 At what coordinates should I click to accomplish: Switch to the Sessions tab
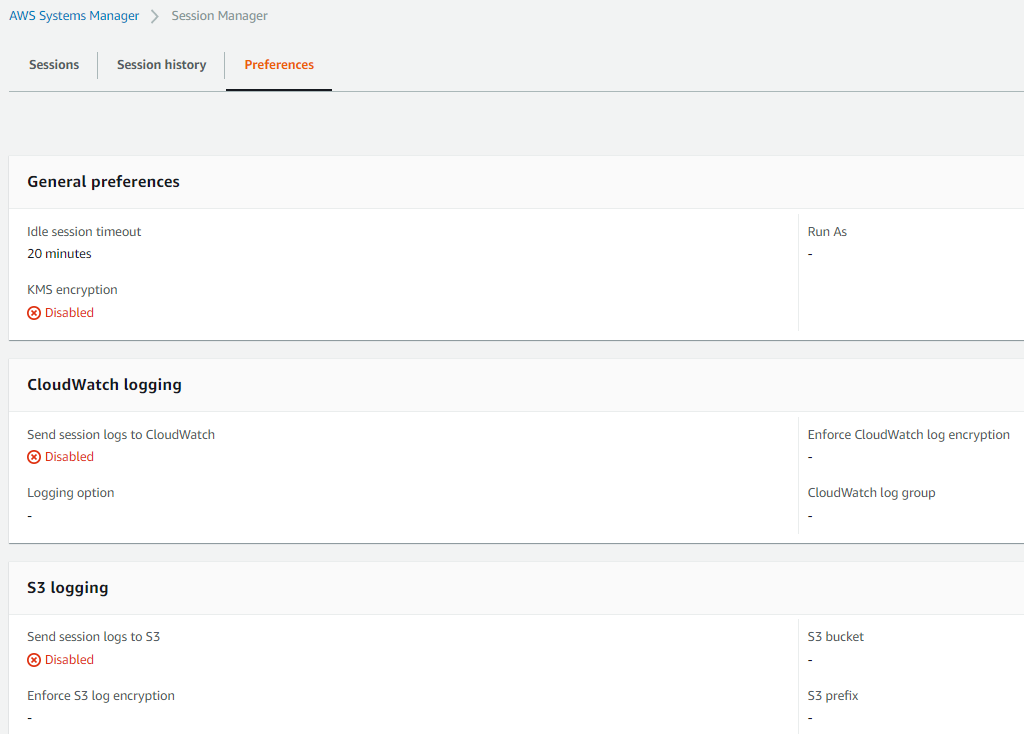54,65
